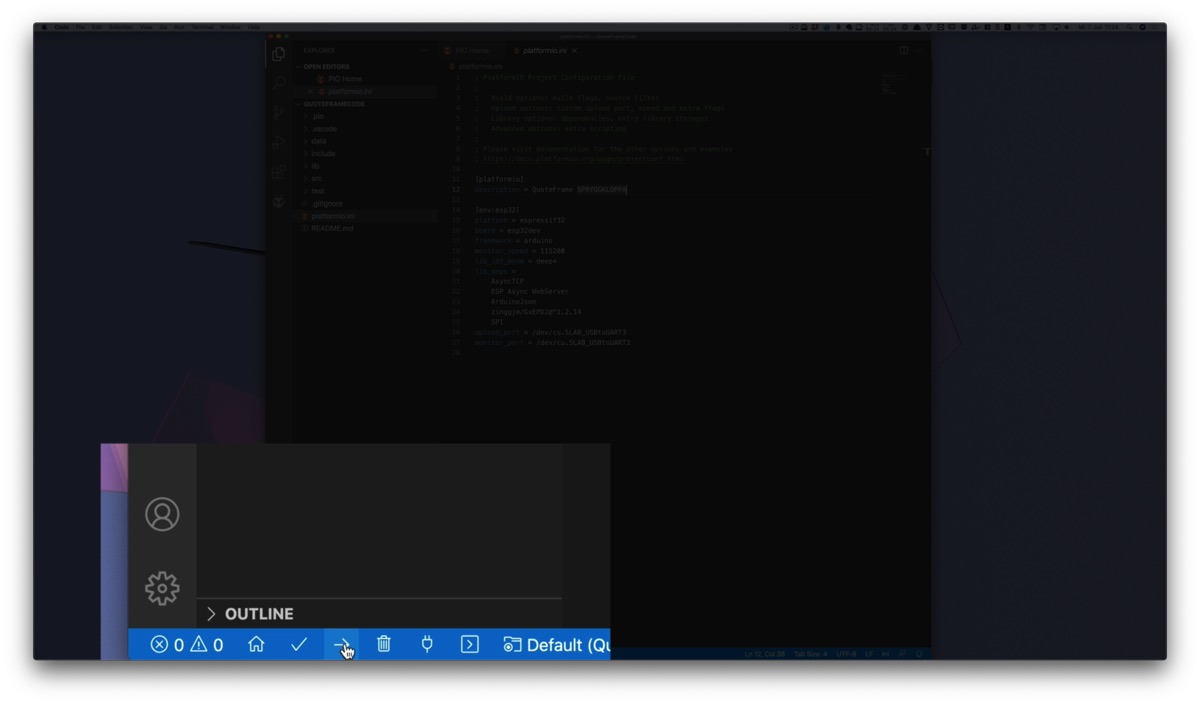
Task: Click the PlatformIO Home house icon
Action: click(256, 645)
